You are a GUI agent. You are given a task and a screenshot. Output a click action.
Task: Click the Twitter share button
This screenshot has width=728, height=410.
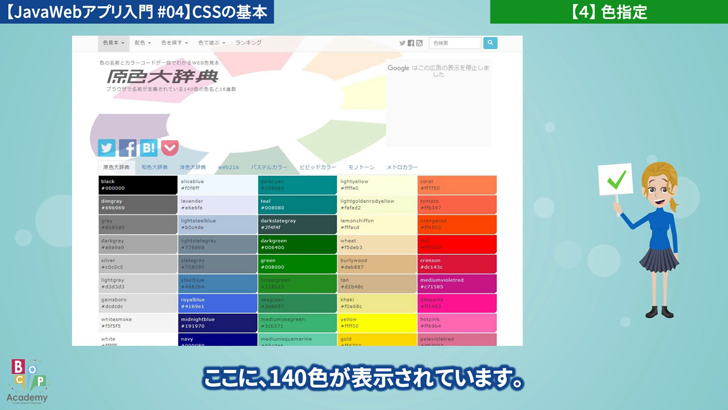[107, 148]
